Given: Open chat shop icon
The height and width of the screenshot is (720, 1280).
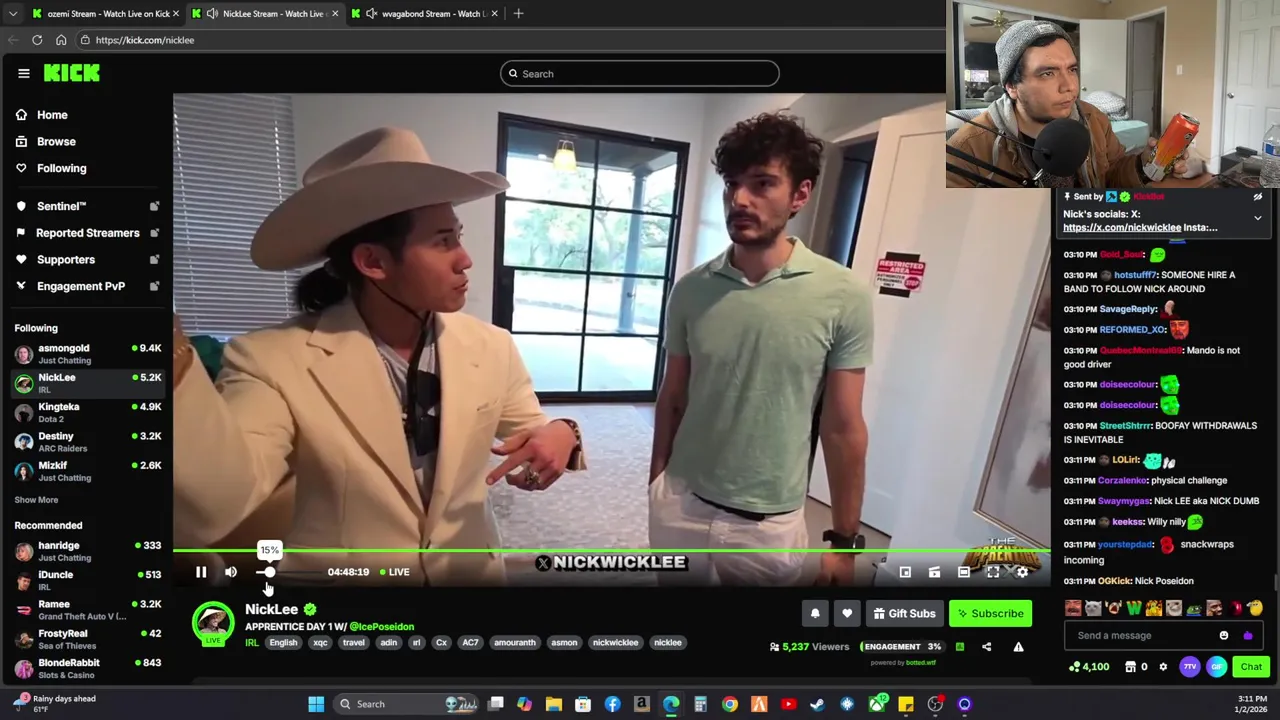Looking at the screenshot, I should [1130, 667].
